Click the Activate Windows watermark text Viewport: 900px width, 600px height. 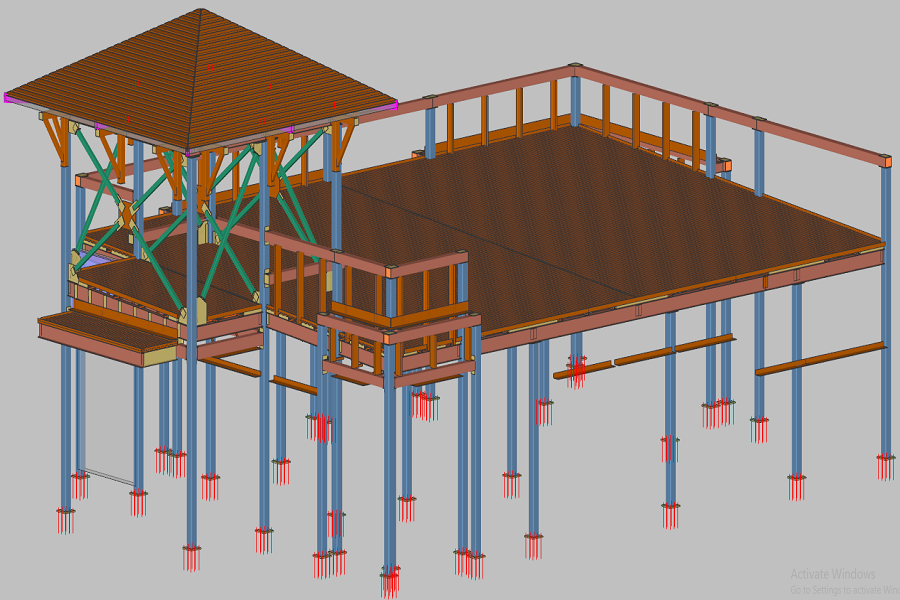pyautogui.click(x=833, y=574)
